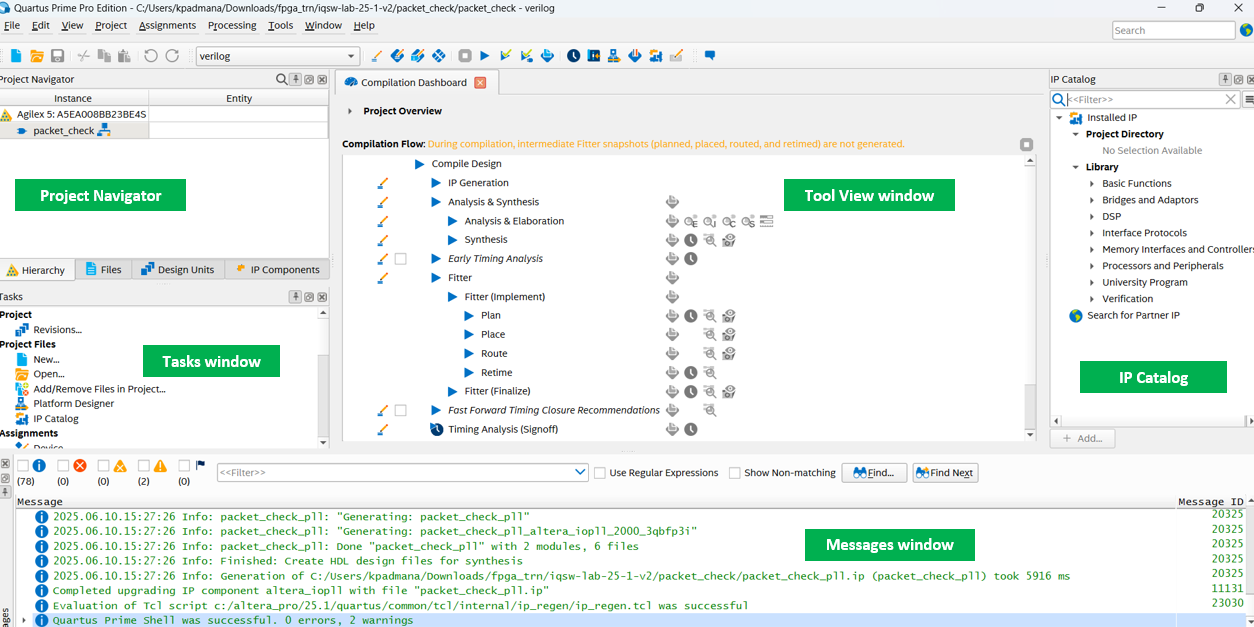Expand the Interface Protocols category
This screenshot has height=627, width=1254.
[1092, 233]
